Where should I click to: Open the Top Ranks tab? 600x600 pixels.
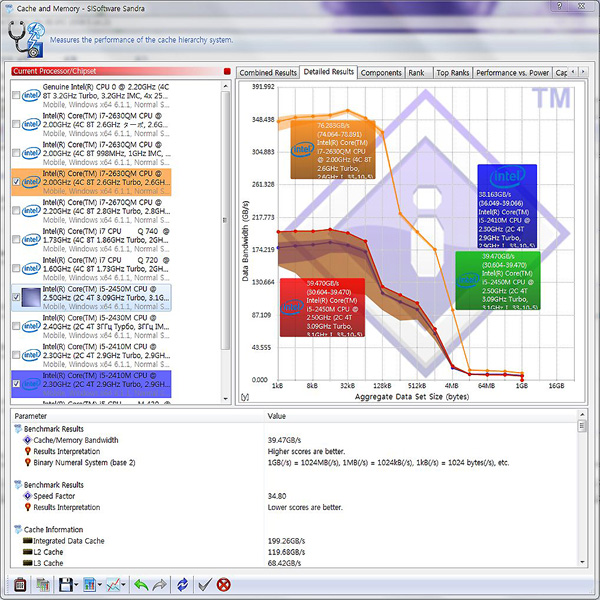click(453, 73)
